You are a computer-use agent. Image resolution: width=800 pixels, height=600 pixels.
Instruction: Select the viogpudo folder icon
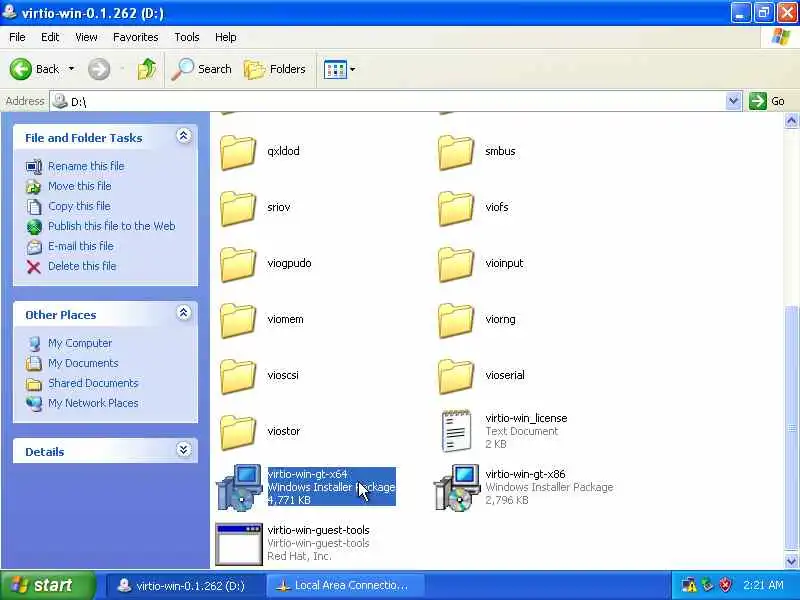238,264
